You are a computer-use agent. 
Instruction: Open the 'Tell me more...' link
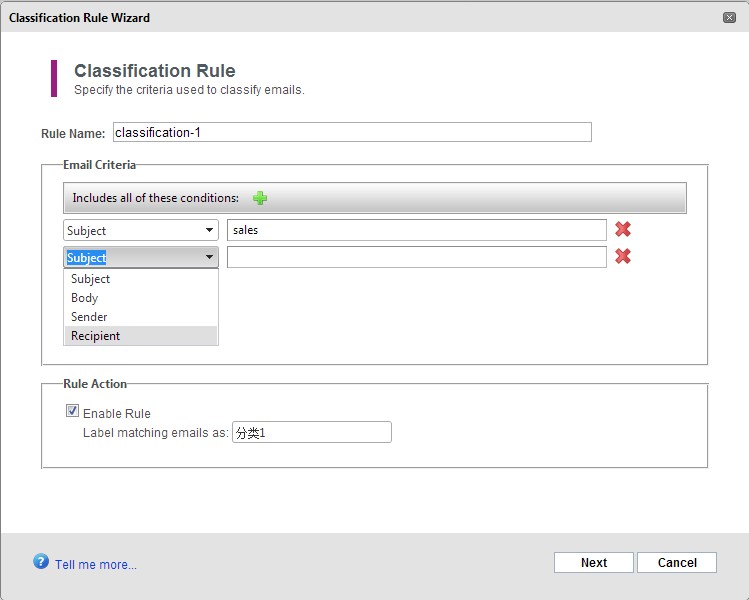pyautogui.click(x=96, y=565)
